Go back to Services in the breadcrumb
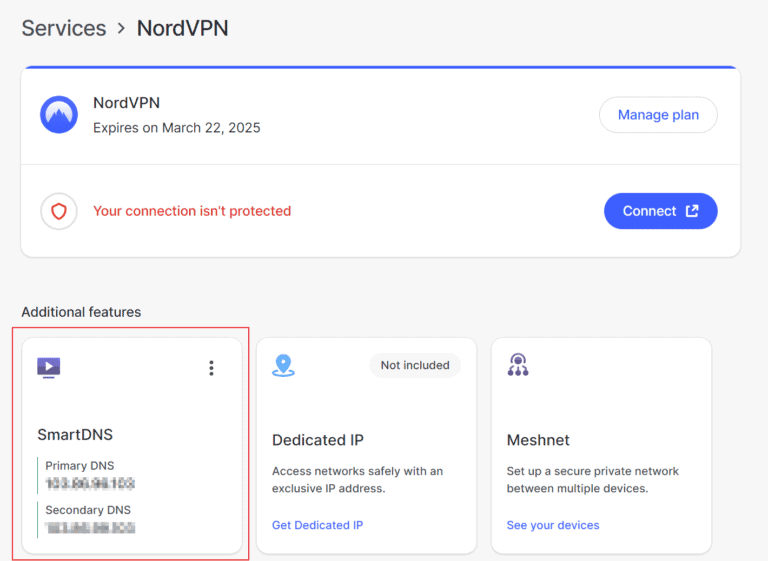 63,28
